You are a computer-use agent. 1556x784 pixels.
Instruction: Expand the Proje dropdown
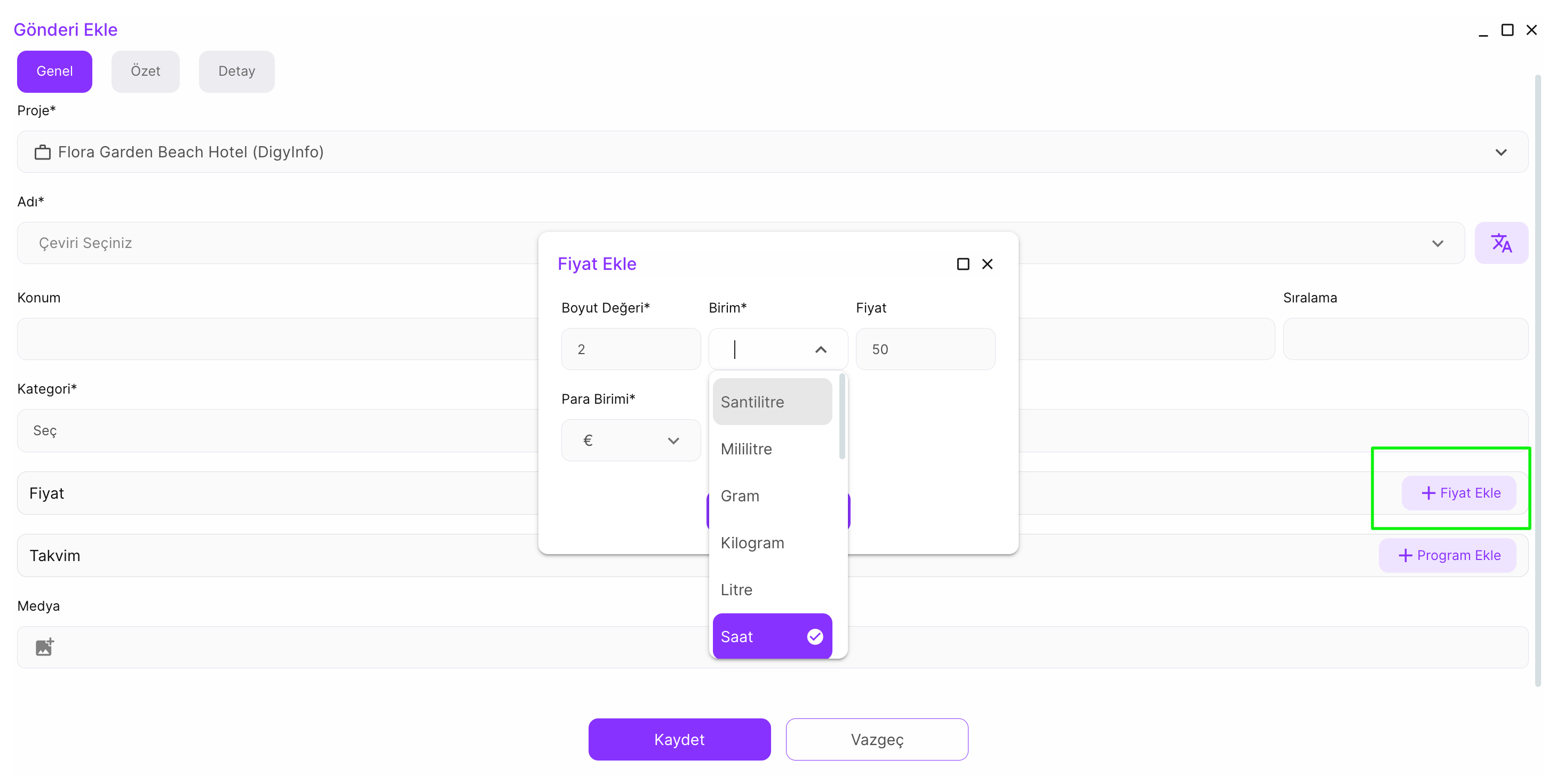pyautogui.click(x=1501, y=152)
